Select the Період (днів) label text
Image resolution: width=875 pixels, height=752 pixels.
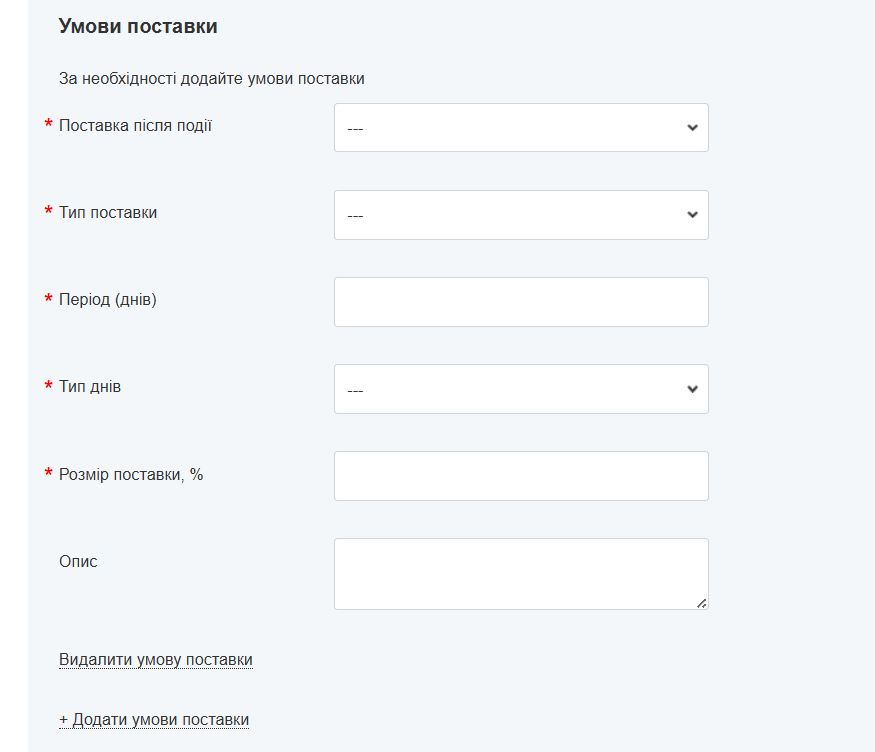(108, 300)
